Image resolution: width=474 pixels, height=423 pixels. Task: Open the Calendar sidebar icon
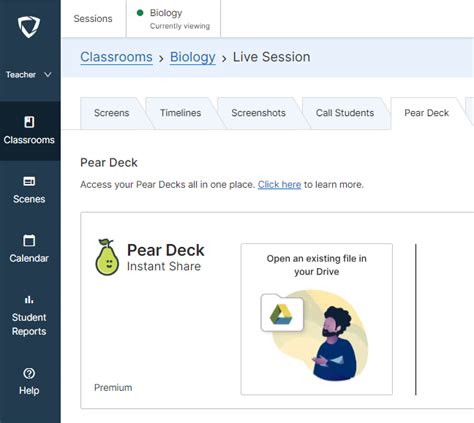pyautogui.click(x=29, y=240)
